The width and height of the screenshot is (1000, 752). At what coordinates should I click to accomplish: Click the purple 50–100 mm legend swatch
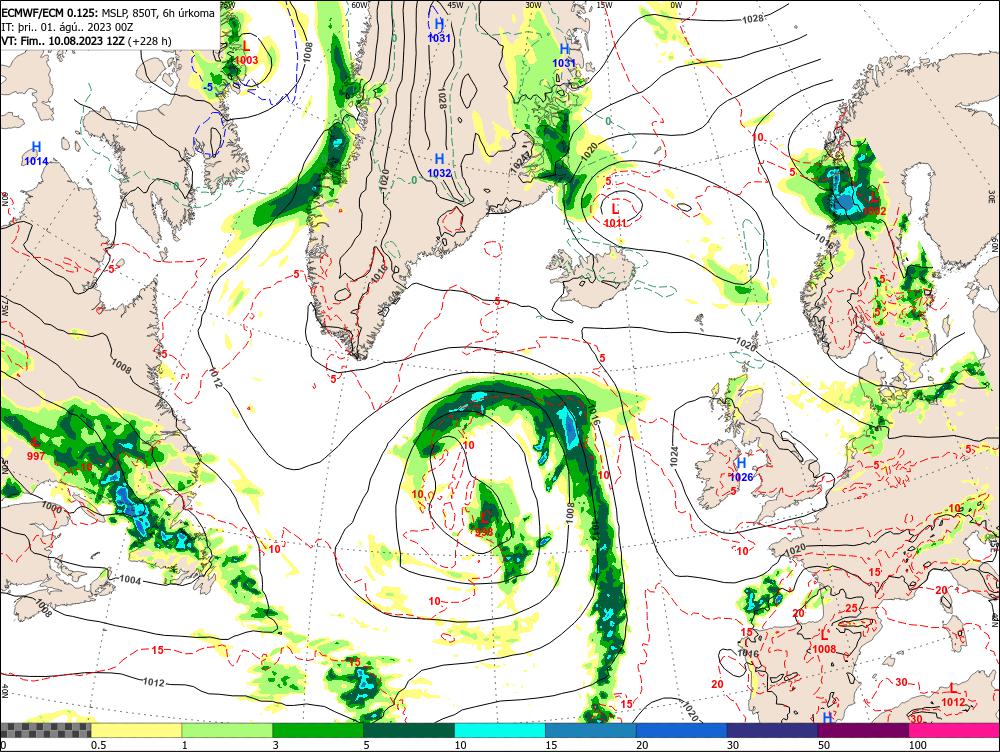click(x=864, y=730)
